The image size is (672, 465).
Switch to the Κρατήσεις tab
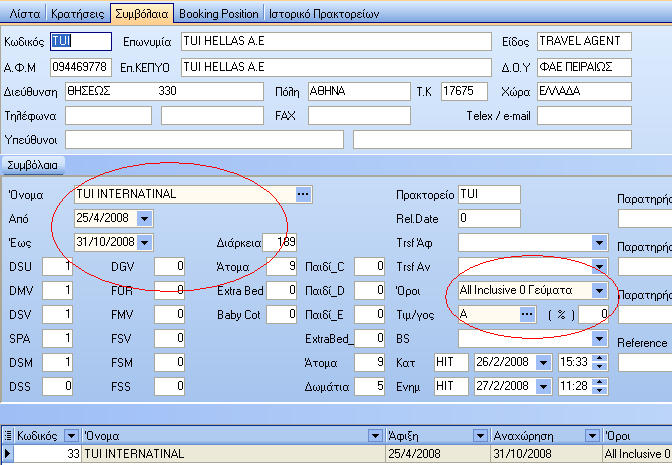click(78, 14)
